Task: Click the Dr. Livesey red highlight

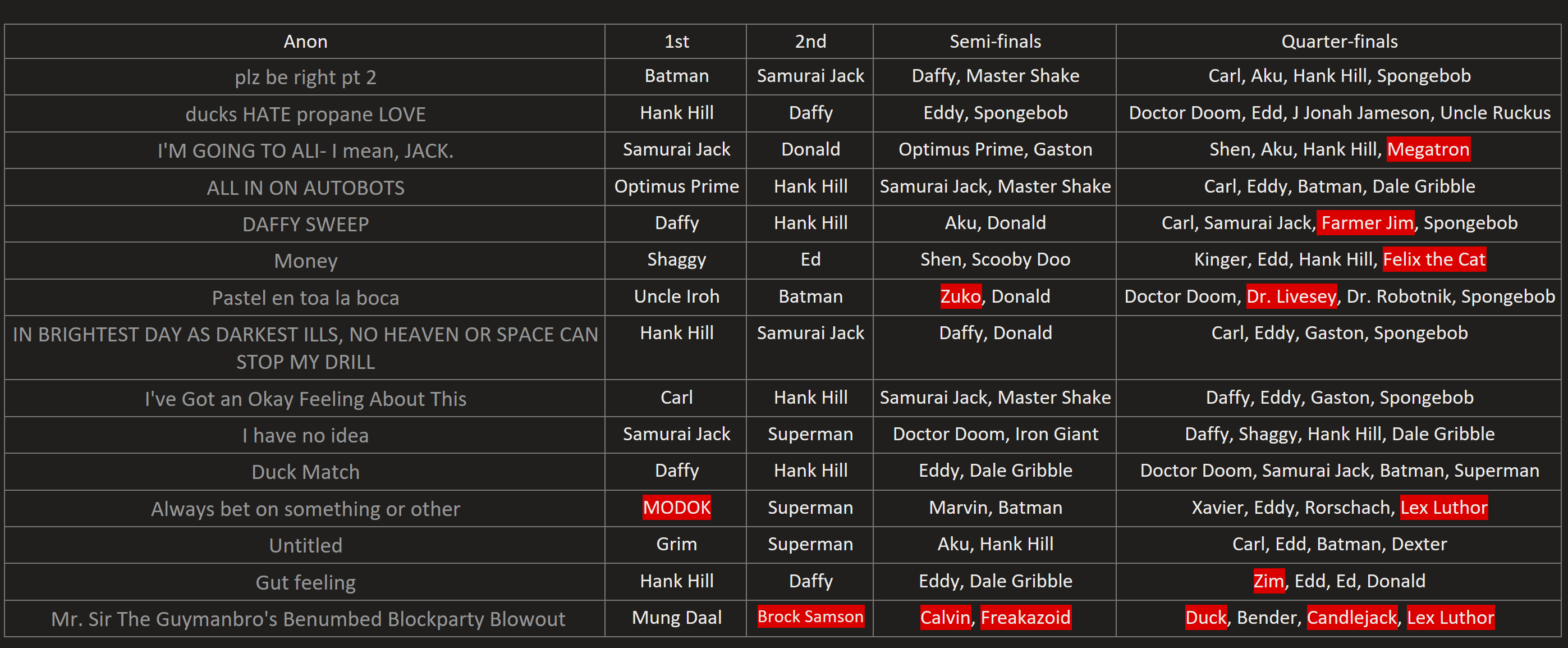Action: coord(1291,296)
